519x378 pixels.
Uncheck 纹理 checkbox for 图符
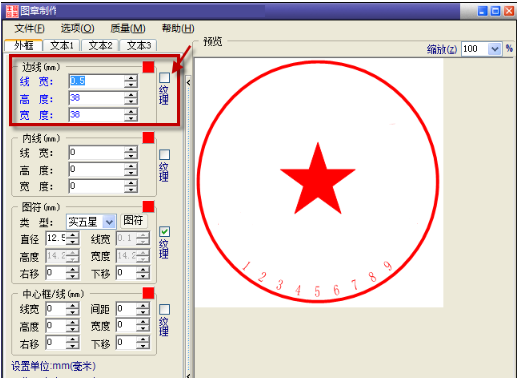(164, 232)
